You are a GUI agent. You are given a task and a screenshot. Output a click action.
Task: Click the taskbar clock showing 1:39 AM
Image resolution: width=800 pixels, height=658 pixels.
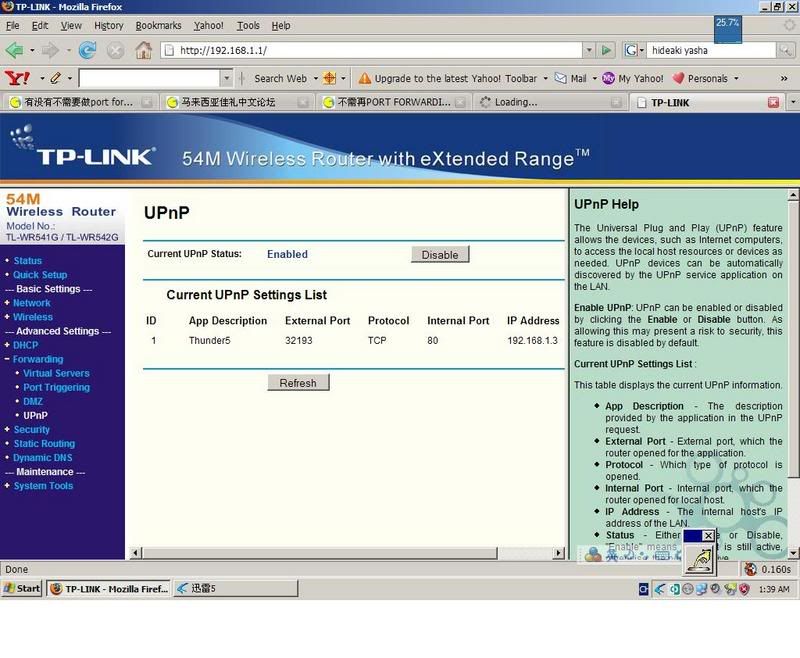(774, 589)
